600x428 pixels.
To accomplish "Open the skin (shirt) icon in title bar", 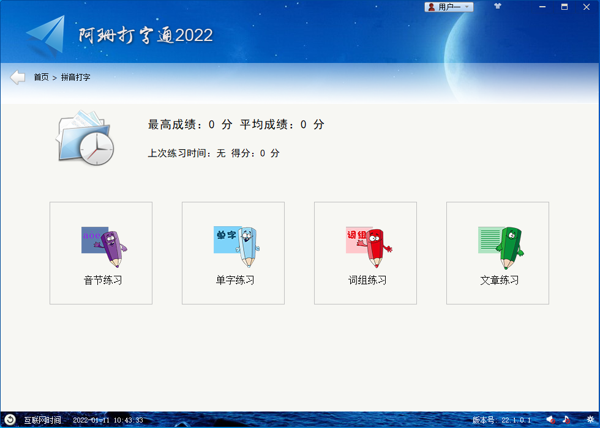I will coord(496,6).
